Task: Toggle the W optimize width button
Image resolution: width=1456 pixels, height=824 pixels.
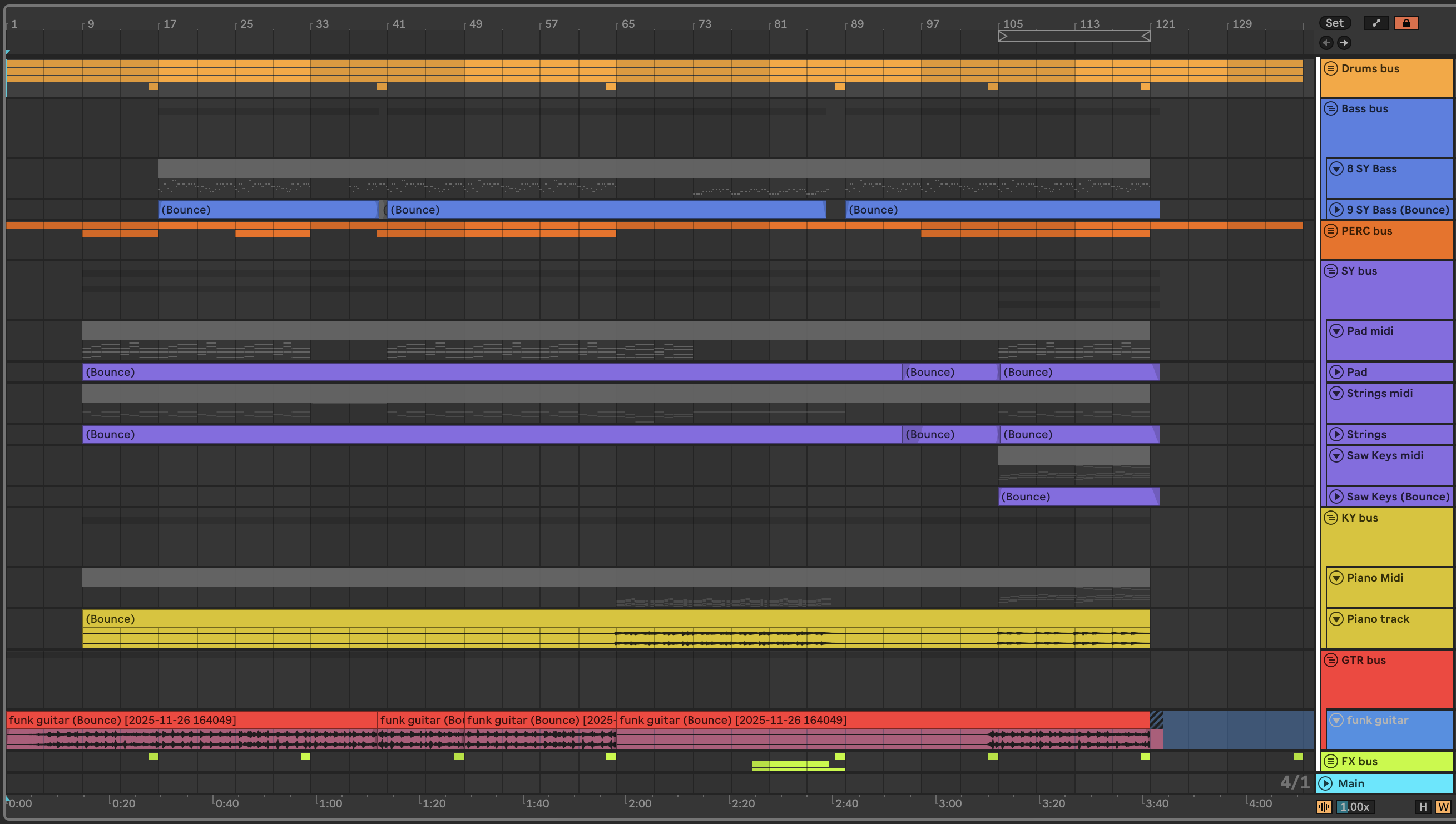Action: click(x=1443, y=806)
